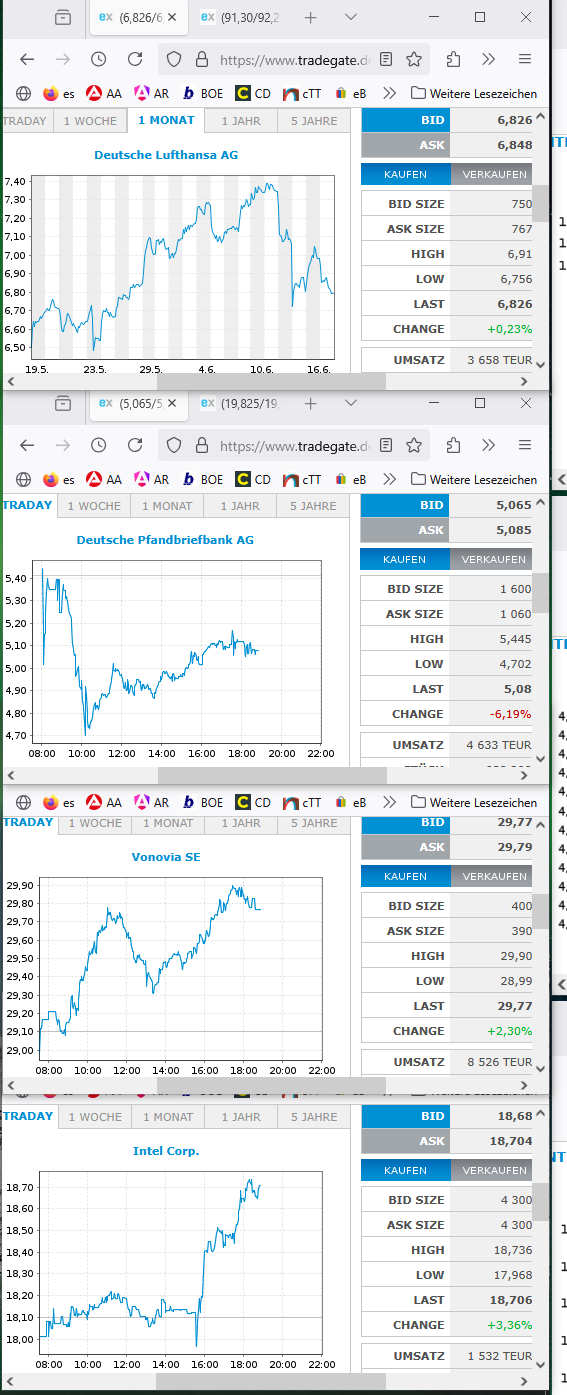Go back in the Pfandbriefbank window
Viewport: 567px width, 1395px height.
point(27,445)
